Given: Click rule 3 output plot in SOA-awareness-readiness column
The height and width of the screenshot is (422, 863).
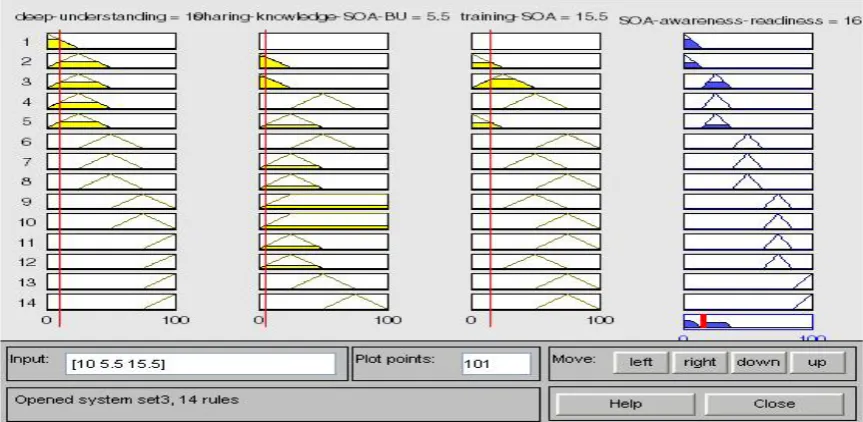Looking at the screenshot, I should tap(748, 81).
